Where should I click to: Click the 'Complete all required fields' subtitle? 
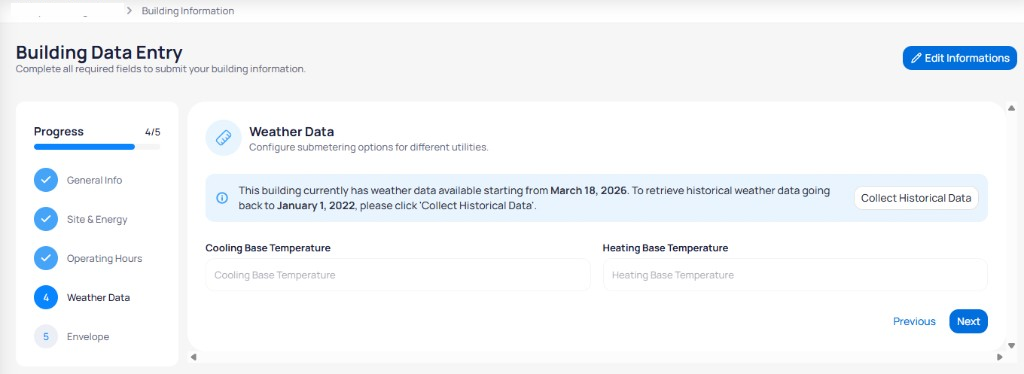pos(161,69)
